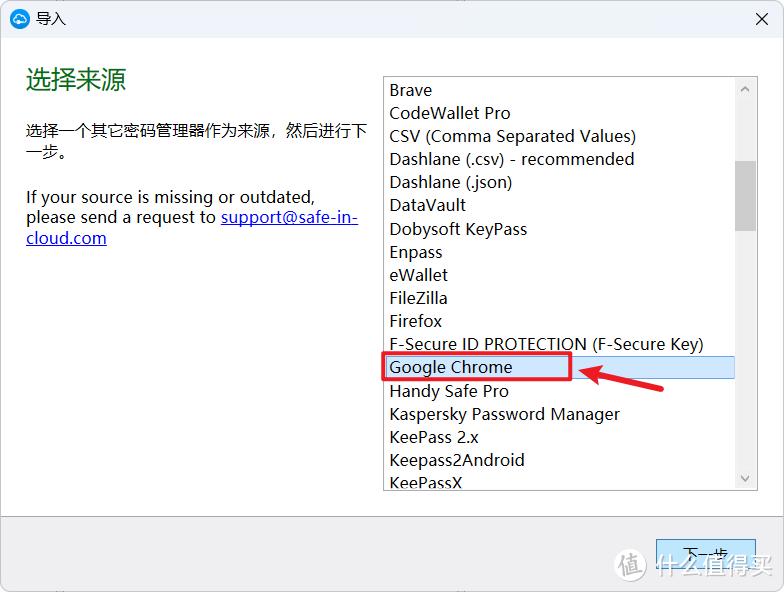Select Google Chrome as import source
The height and width of the screenshot is (592, 784).
(451, 368)
